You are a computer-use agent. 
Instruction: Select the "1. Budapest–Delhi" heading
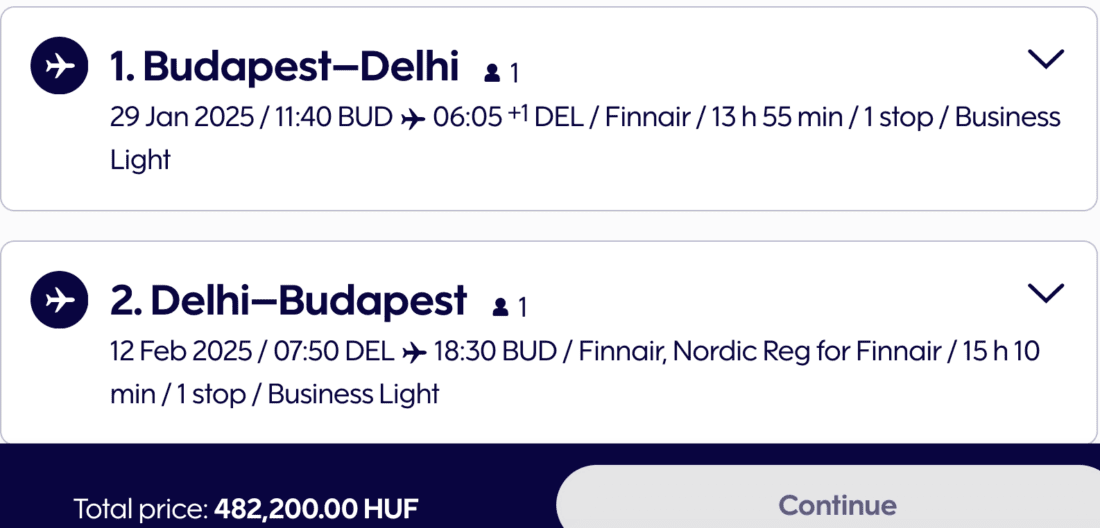point(285,68)
